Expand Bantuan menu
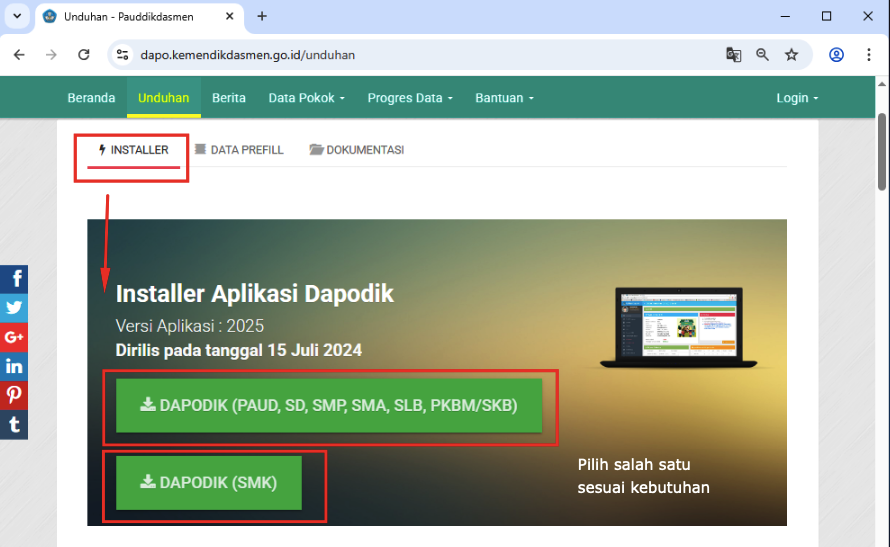The width and height of the screenshot is (890, 547). [x=505, y=98]
